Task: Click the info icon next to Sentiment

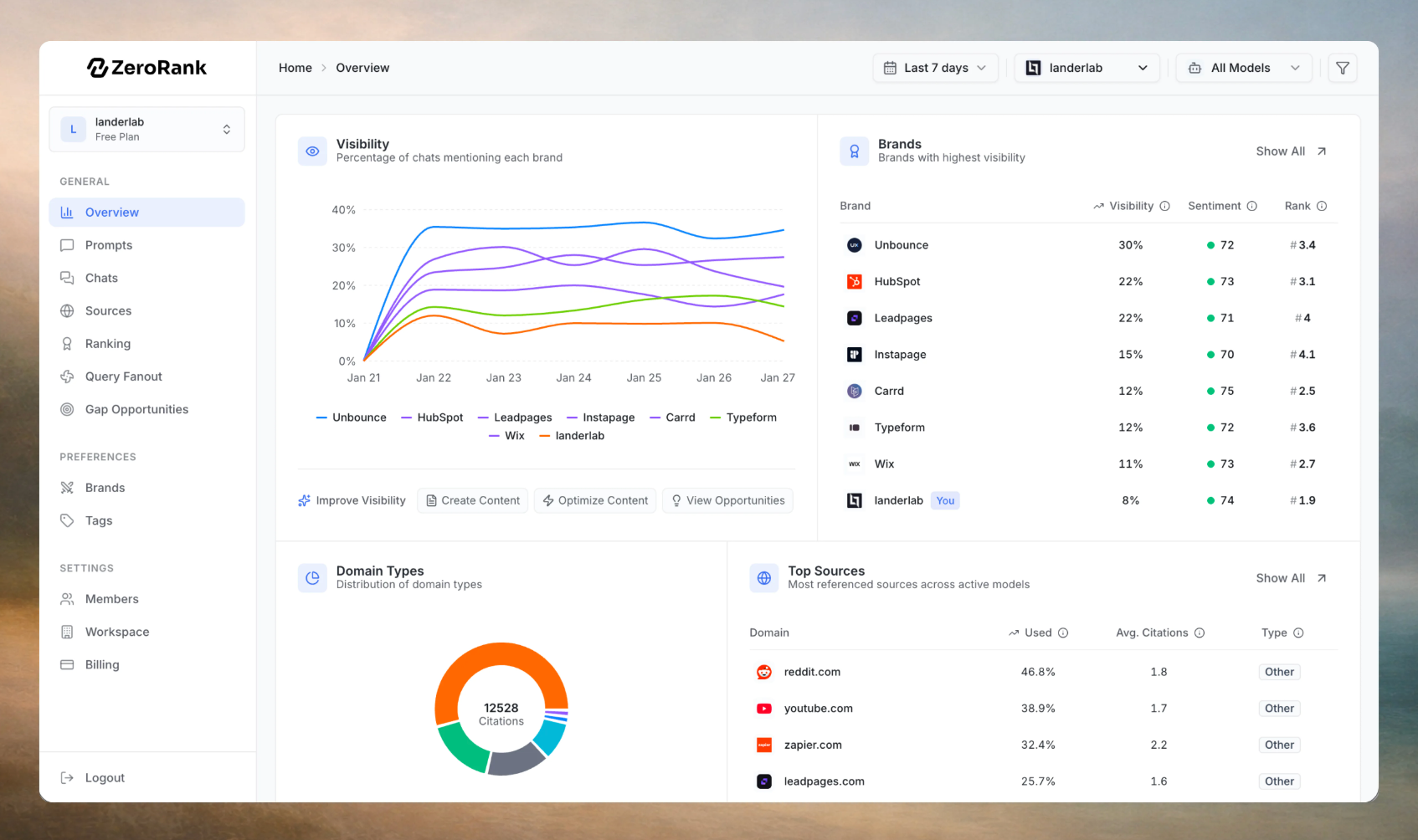Action: click(1252, 206)
